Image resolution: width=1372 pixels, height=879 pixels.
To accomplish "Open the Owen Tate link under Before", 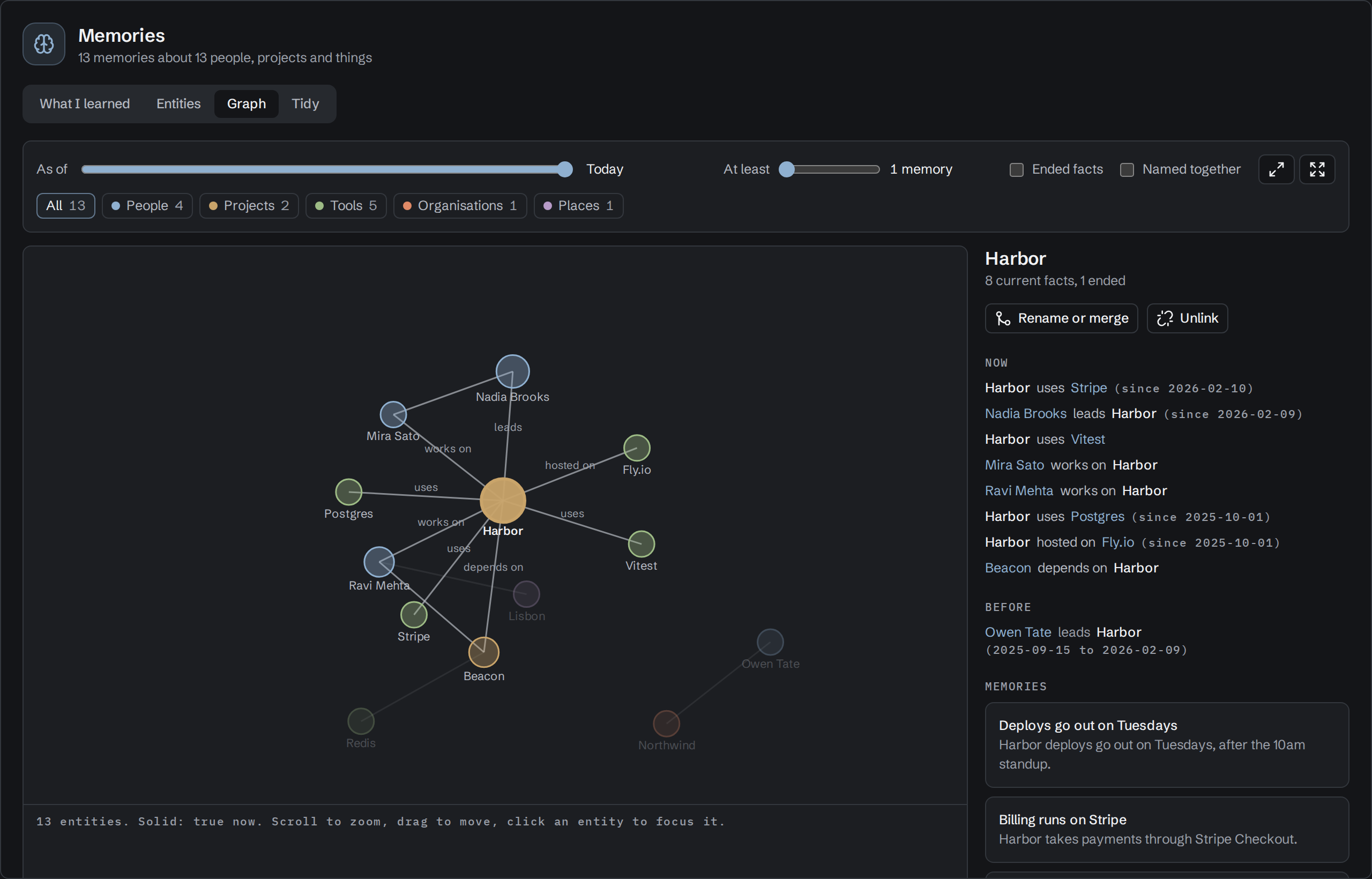I will [1018, 632].
